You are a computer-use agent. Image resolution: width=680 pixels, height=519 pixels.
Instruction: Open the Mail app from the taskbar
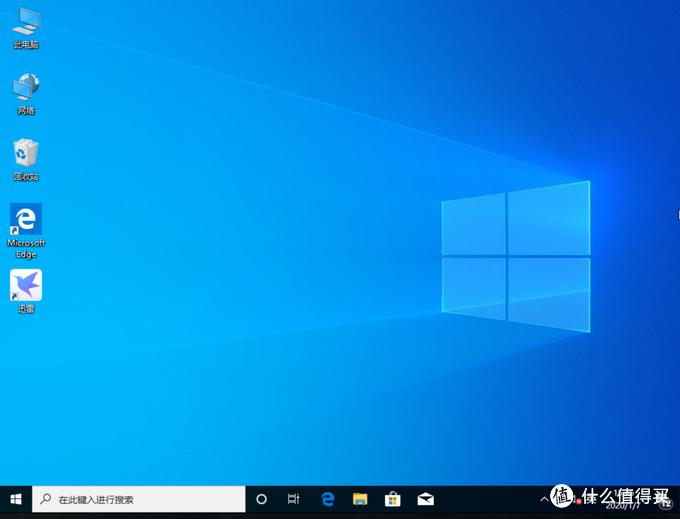426,499
